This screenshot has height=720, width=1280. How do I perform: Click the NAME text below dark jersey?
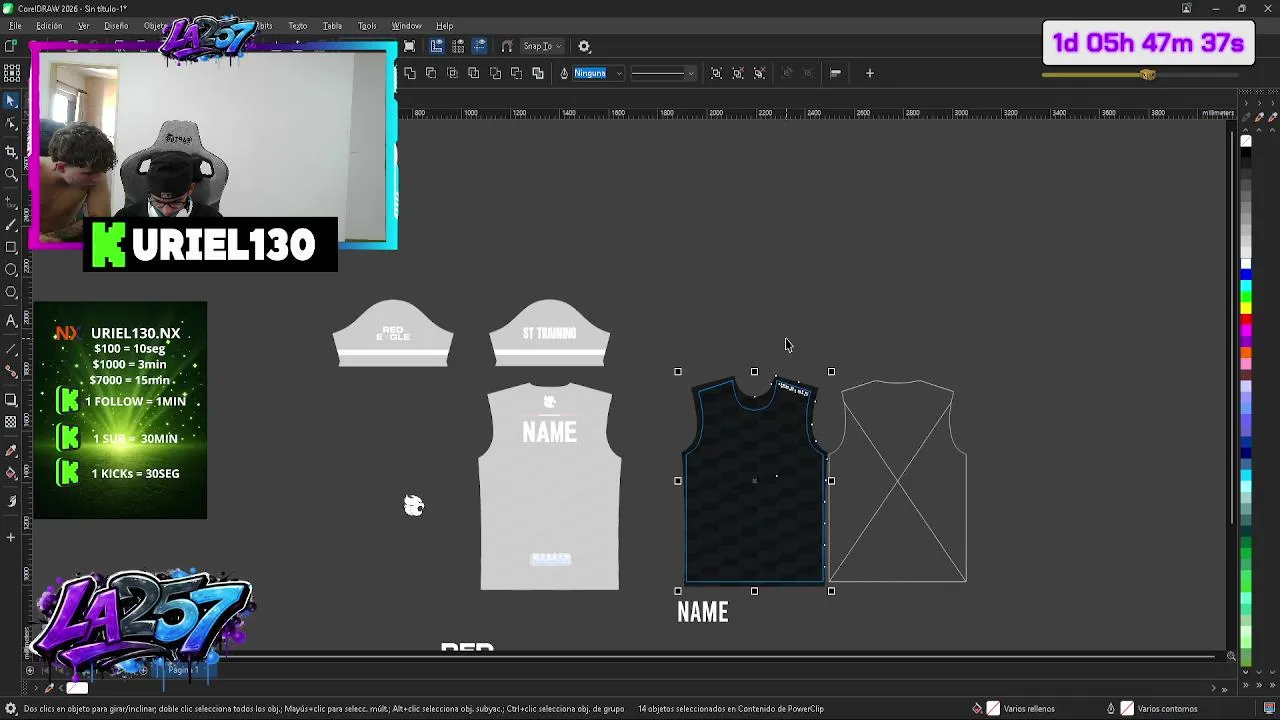(703, 612)
